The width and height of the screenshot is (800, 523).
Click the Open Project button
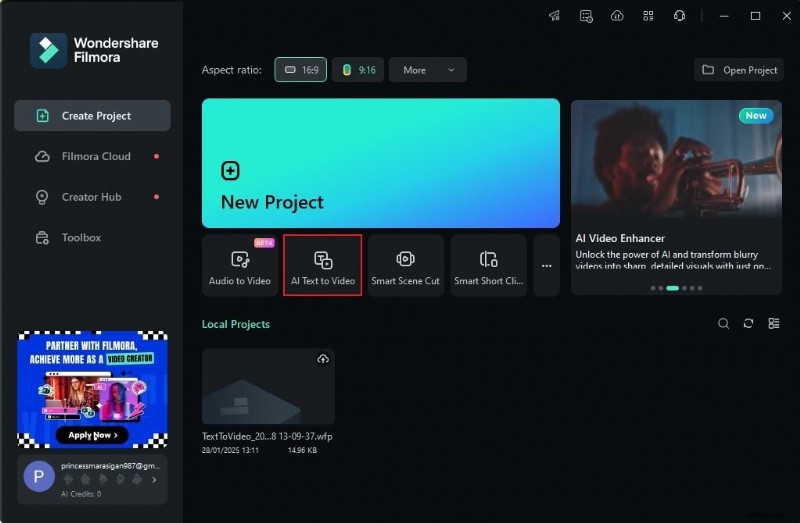pos(739,70)
